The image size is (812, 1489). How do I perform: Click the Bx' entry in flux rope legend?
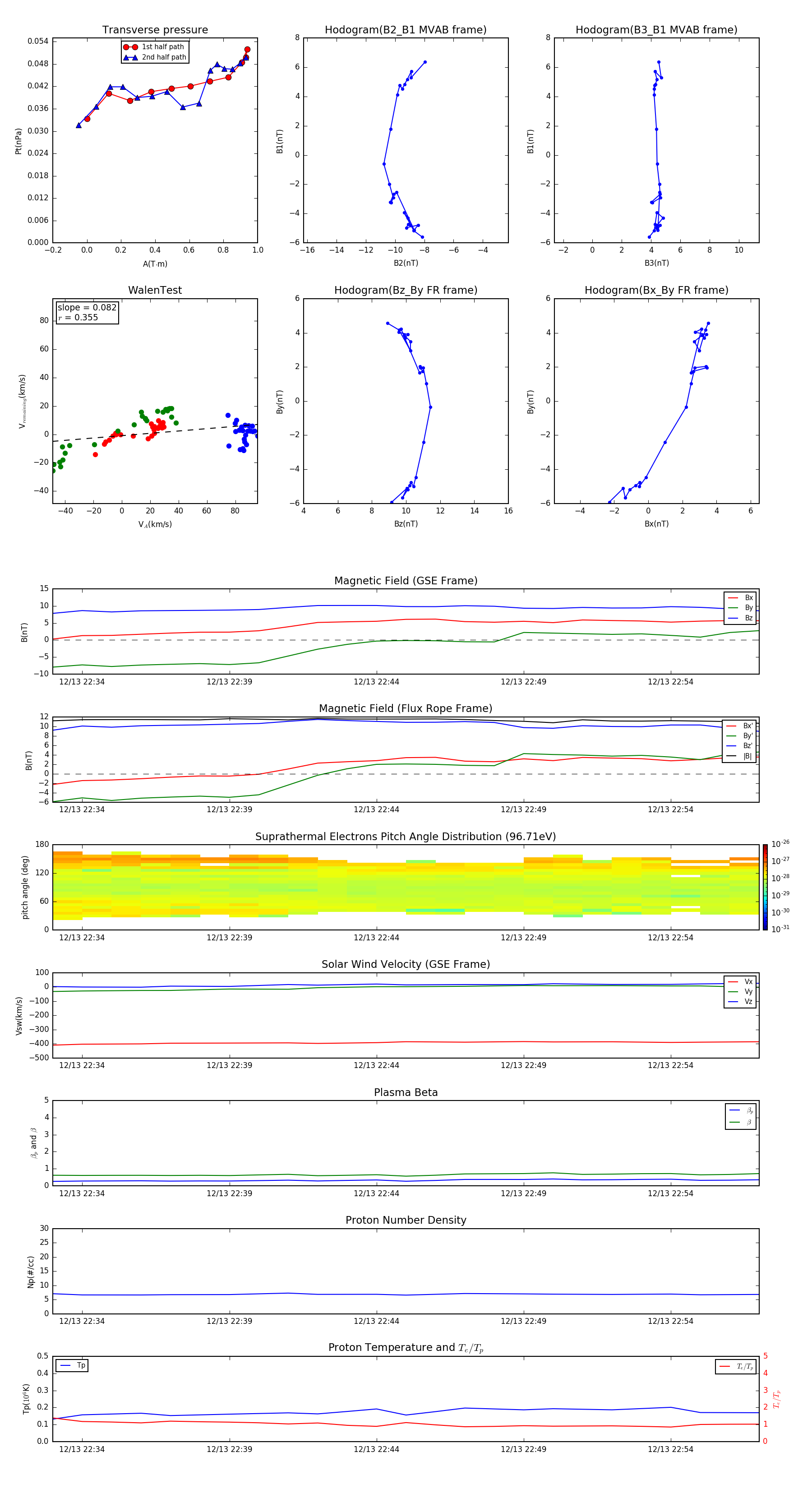pyautogui.click(x=740, y=726)
